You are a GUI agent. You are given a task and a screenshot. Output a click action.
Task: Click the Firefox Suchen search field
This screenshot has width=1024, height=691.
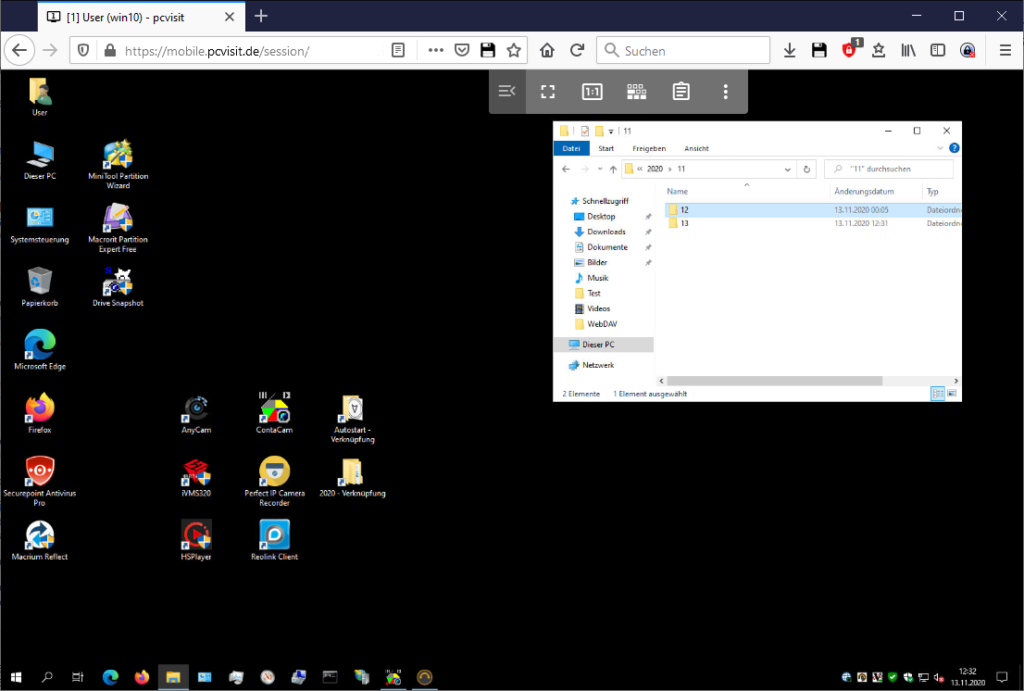click(x=690, y=50)
